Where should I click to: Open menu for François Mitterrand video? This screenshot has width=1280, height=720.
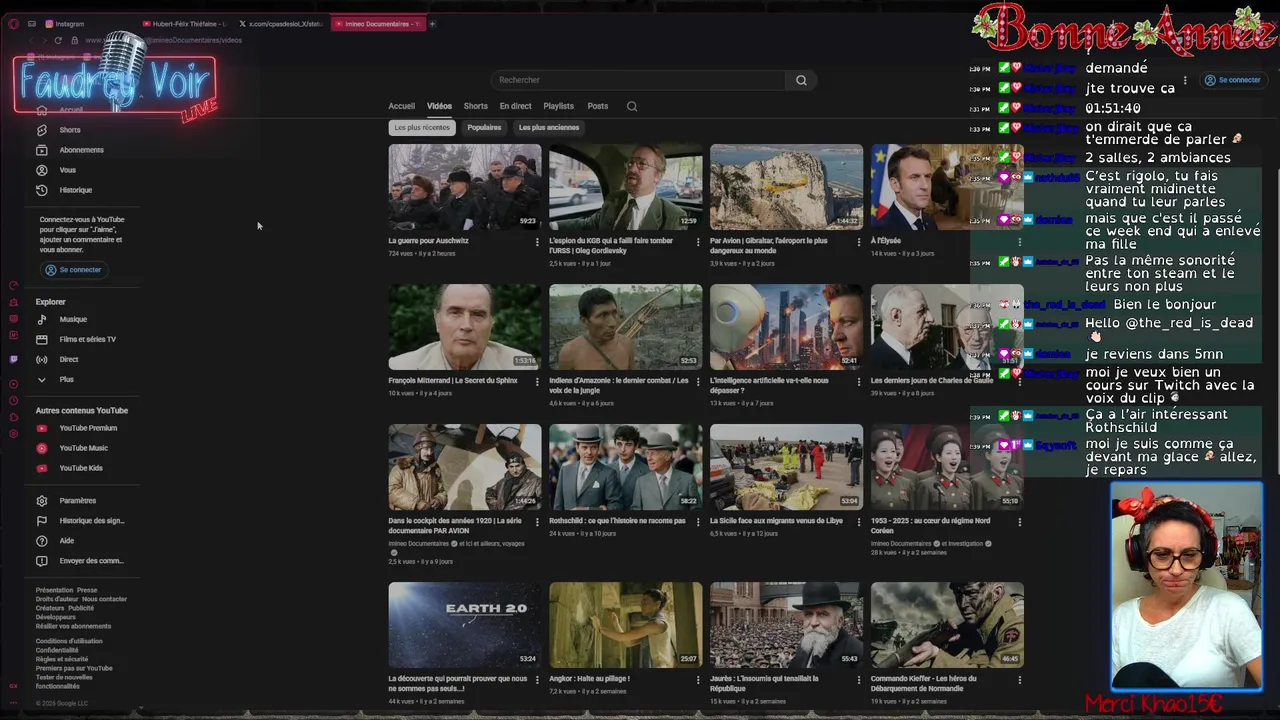click(x=537, y=382)
